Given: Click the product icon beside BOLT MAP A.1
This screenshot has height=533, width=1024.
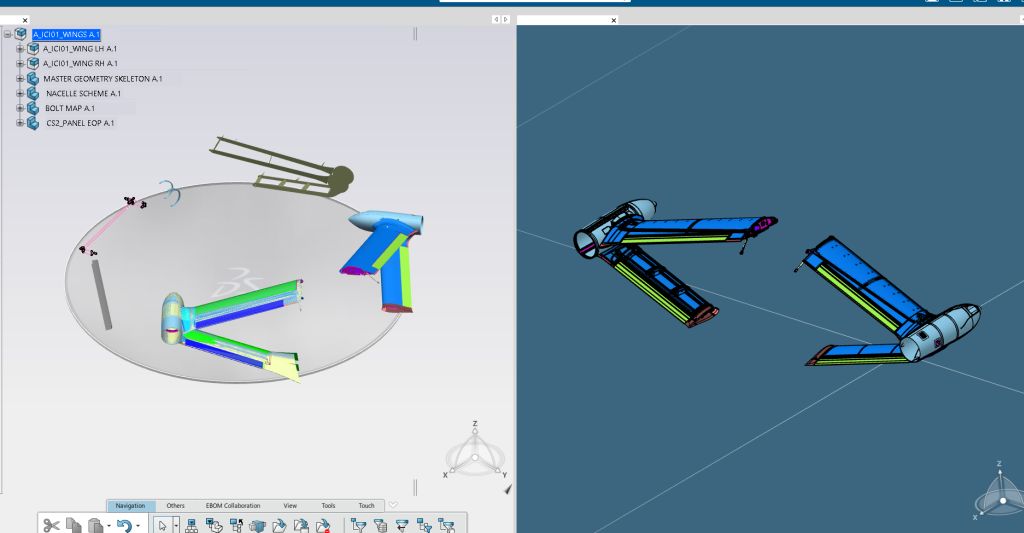Looking at the screenshot, I should point(33,108).
